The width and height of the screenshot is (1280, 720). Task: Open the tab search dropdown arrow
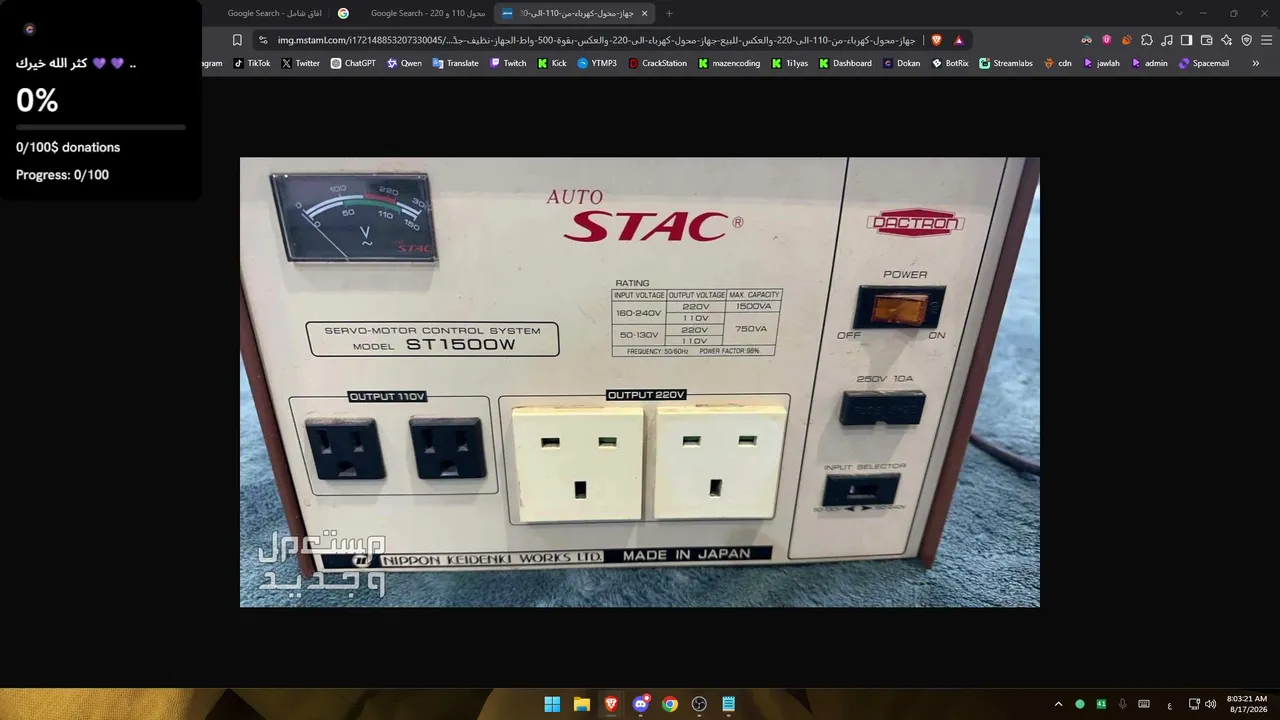point(1179,13)
